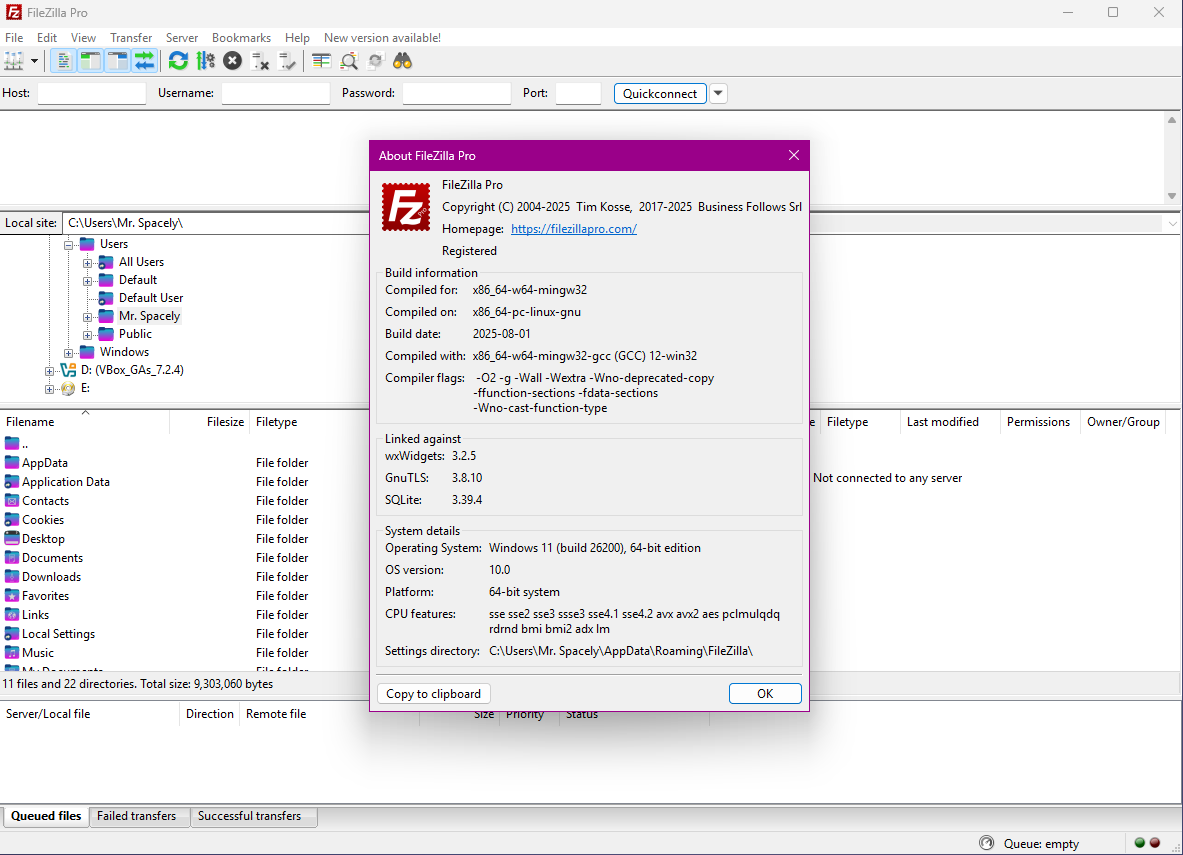Click the Copy to clipboard button
Image resolution: width=1183 pixels, height=855 pixels.
coord(433,694)
